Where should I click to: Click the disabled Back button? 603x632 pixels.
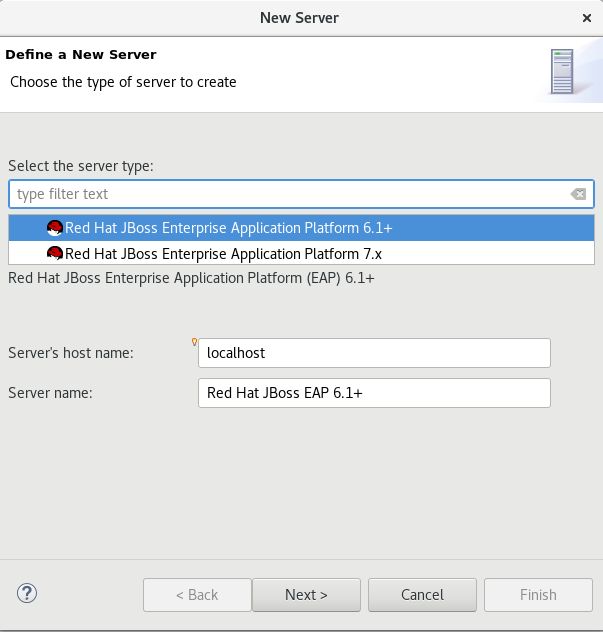click(197, 595)
